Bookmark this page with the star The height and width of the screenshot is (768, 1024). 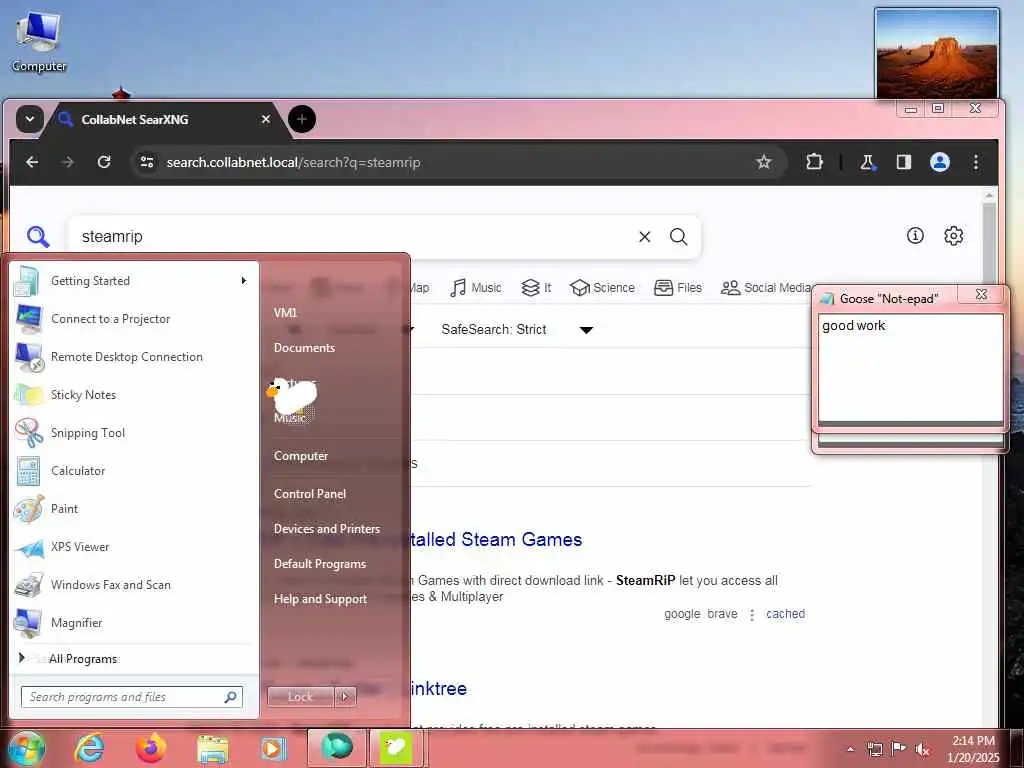click(x=763, y=162)
